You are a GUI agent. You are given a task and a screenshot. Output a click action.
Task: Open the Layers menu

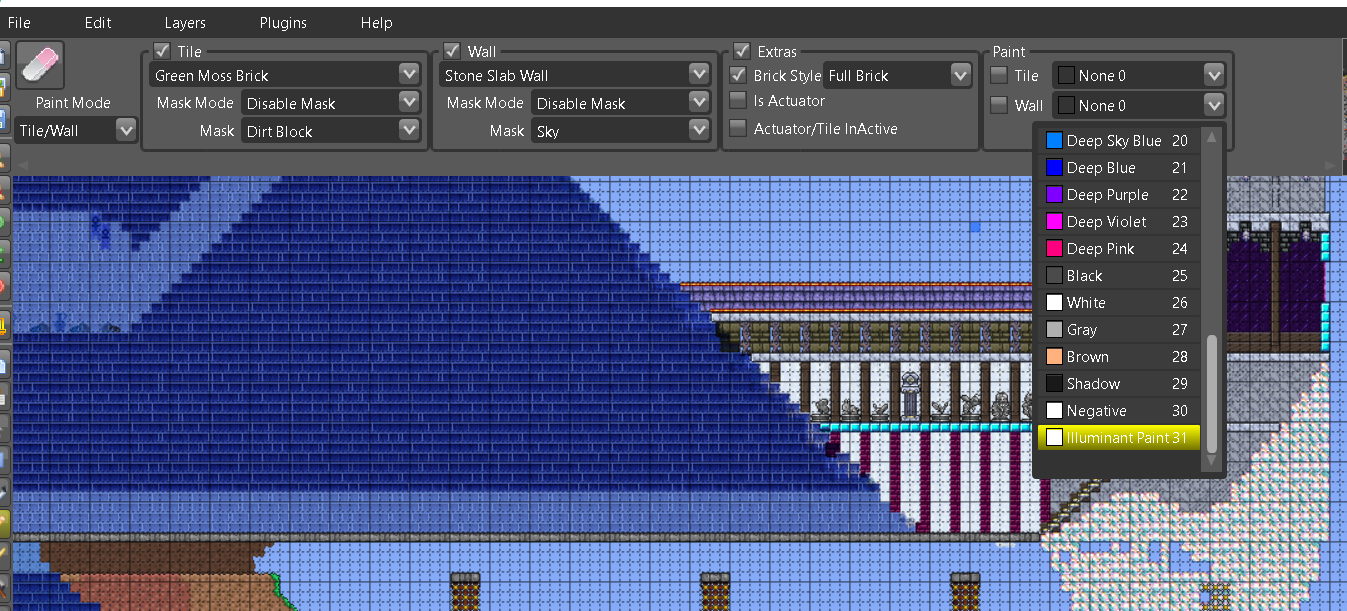tap(185, 22)
